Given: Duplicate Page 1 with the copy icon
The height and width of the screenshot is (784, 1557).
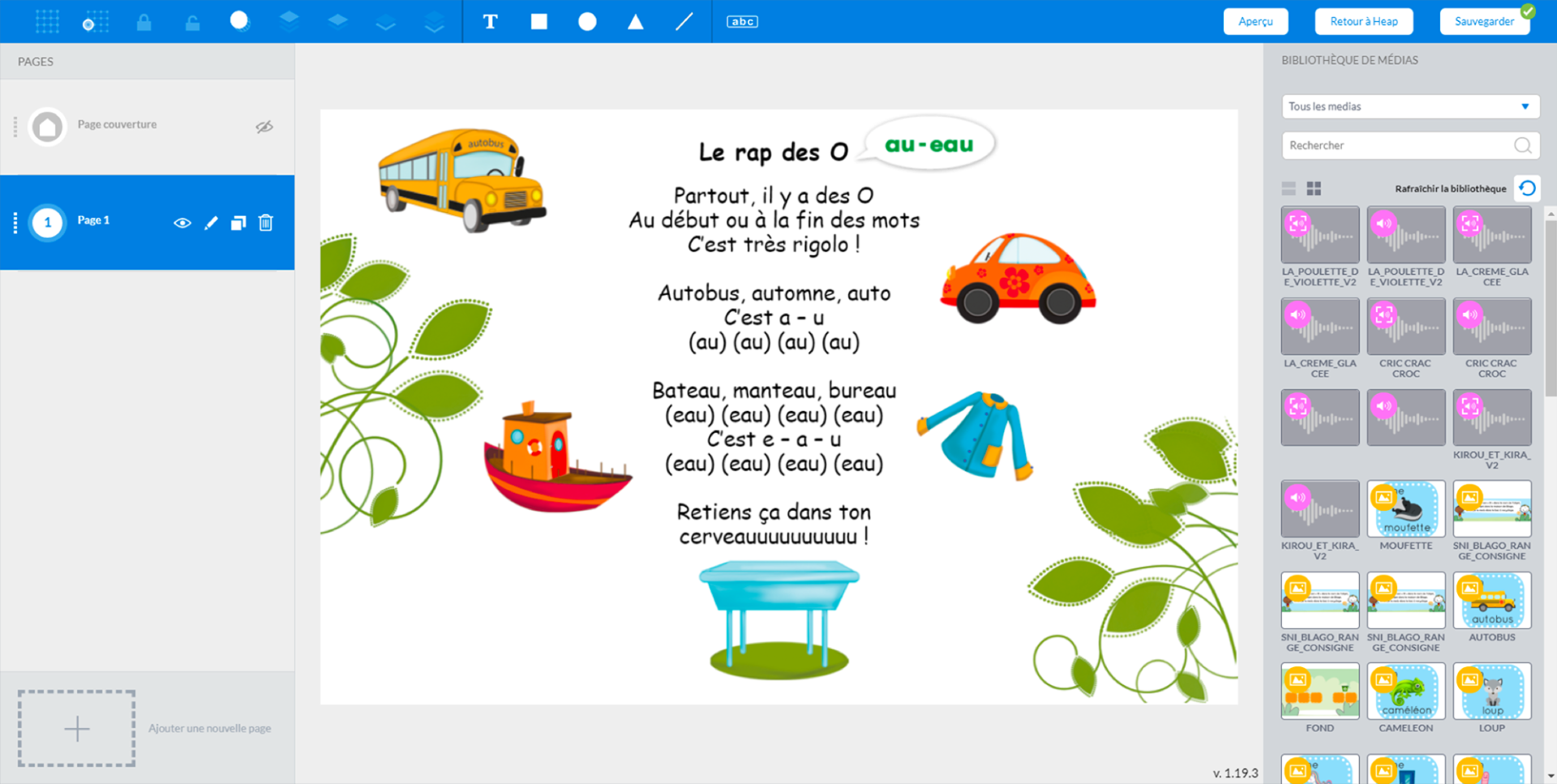Looking at the screenshot, I should pyautogui.click(x=238, y=223).
